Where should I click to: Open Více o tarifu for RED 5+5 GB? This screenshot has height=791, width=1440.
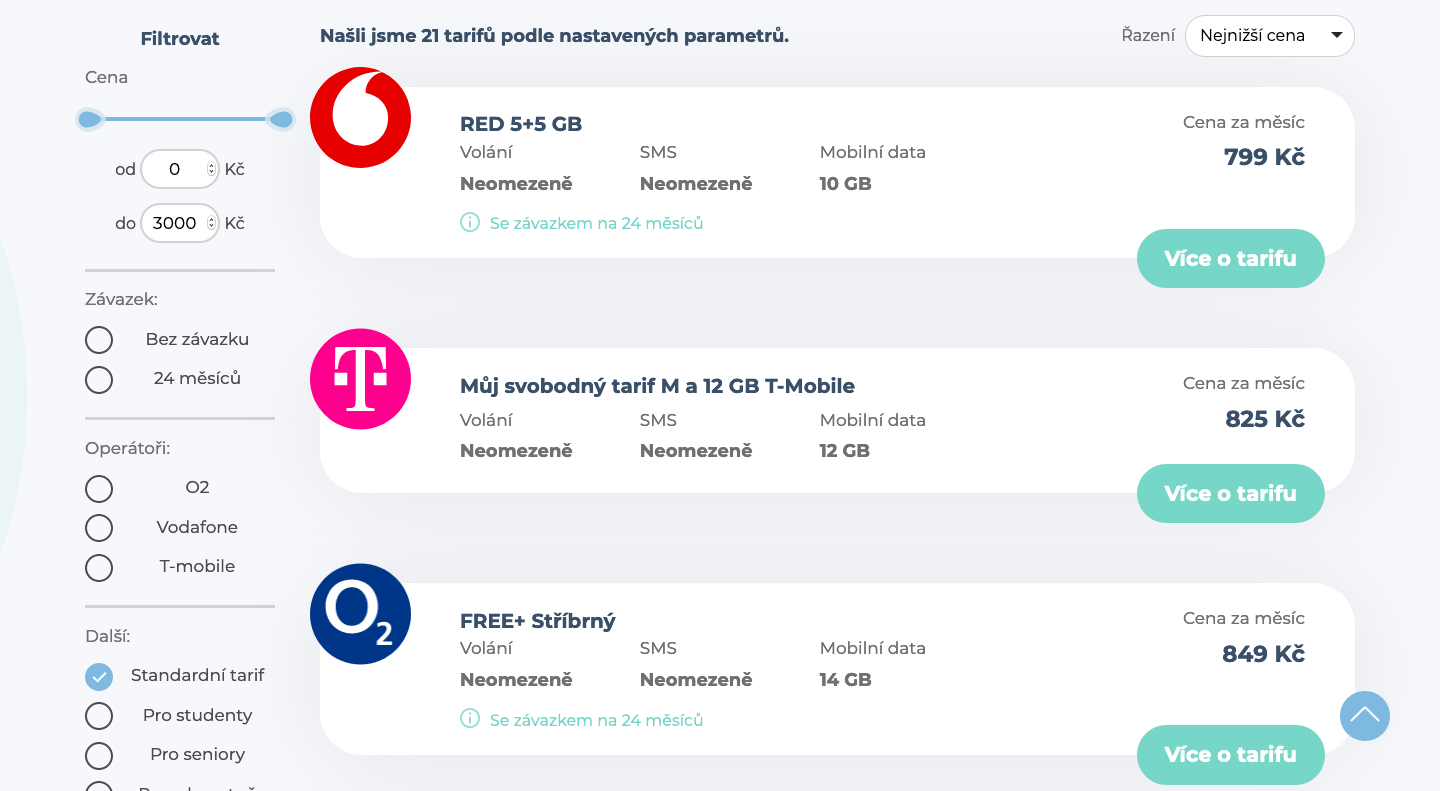pos(1231,259)
